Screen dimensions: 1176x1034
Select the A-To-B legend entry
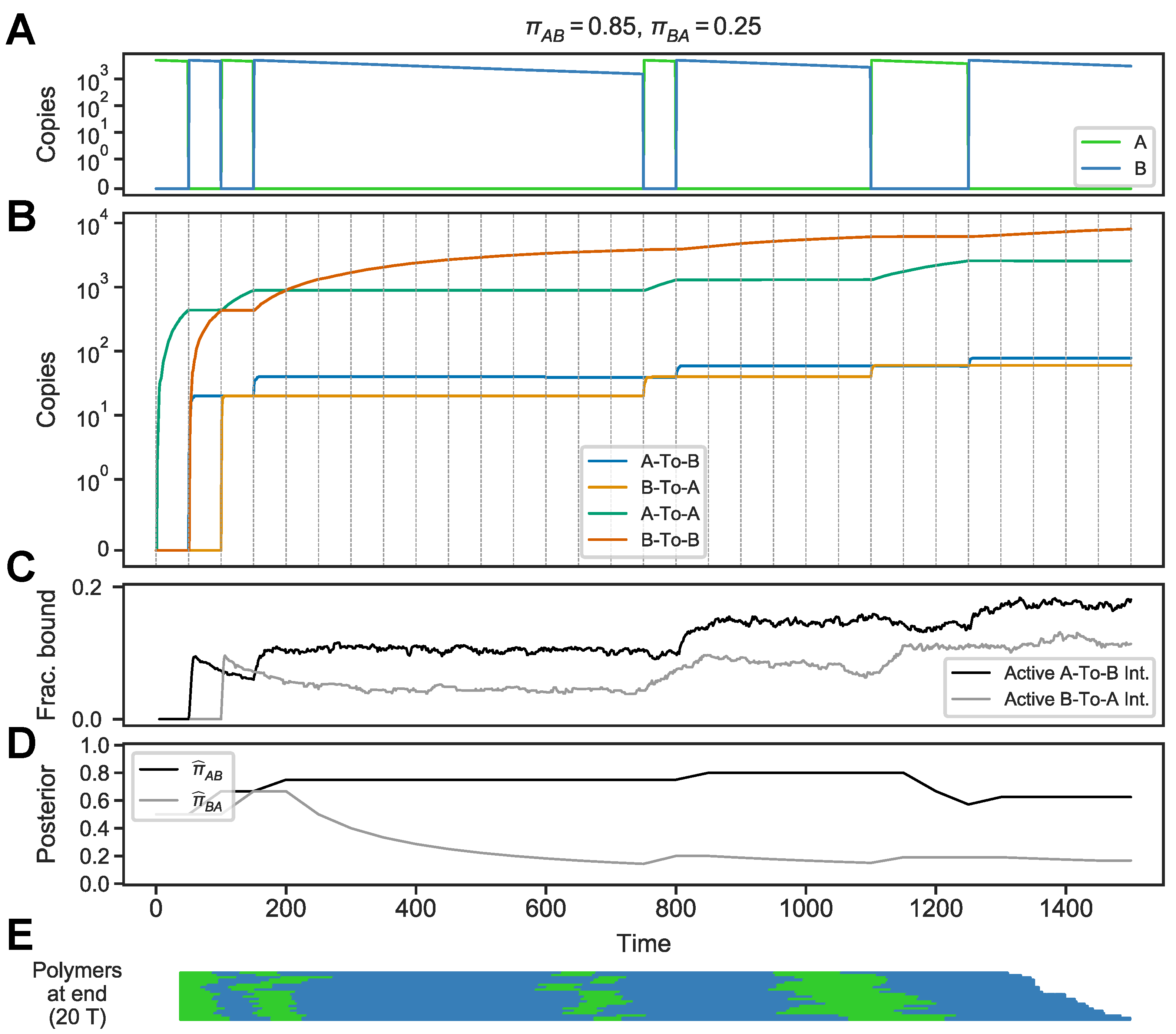[x=670, y=462]
